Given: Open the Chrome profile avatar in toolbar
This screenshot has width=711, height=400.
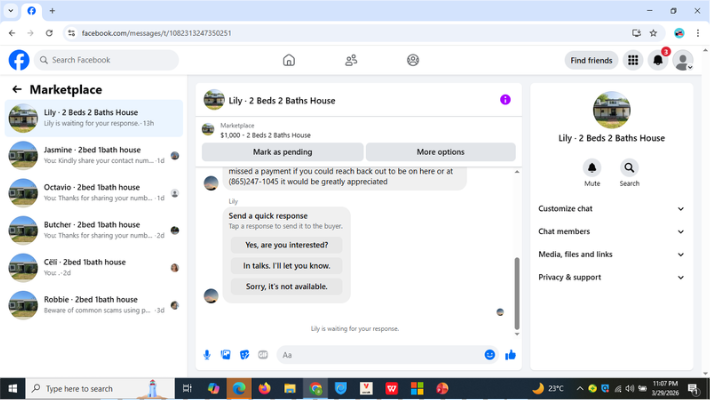Looking at the screenshot, I should click(679, 33).
